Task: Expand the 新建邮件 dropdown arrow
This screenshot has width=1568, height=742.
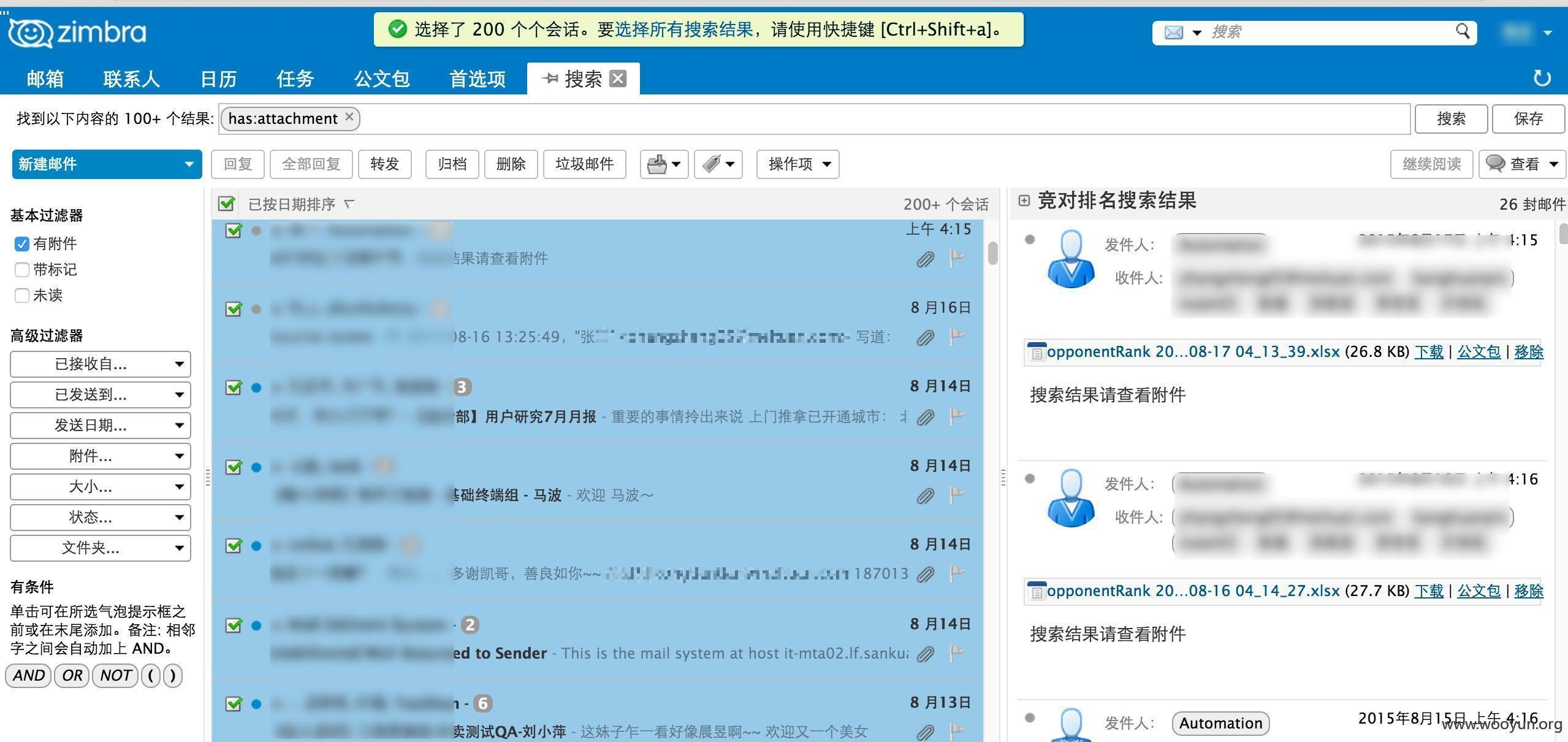Action: click(x=189, y=164)
